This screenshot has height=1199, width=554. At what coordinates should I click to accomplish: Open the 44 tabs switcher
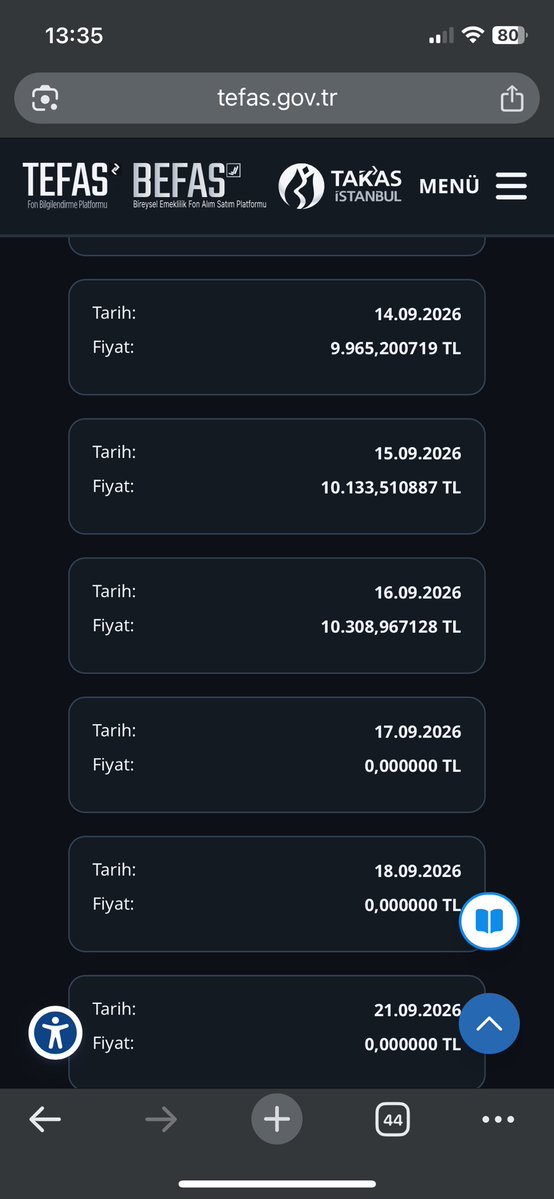click(x=393, y=1120)
